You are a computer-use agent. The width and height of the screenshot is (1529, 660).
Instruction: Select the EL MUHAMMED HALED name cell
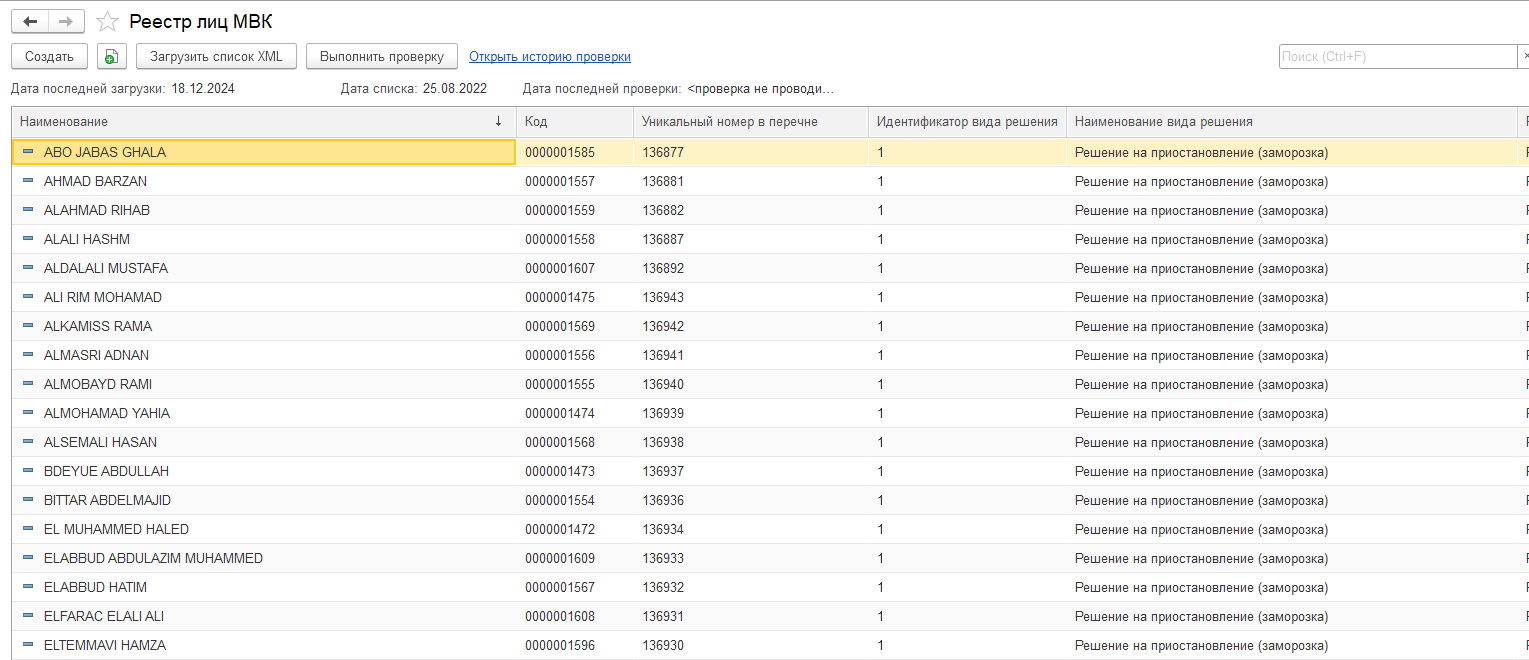tap(263, 529)
